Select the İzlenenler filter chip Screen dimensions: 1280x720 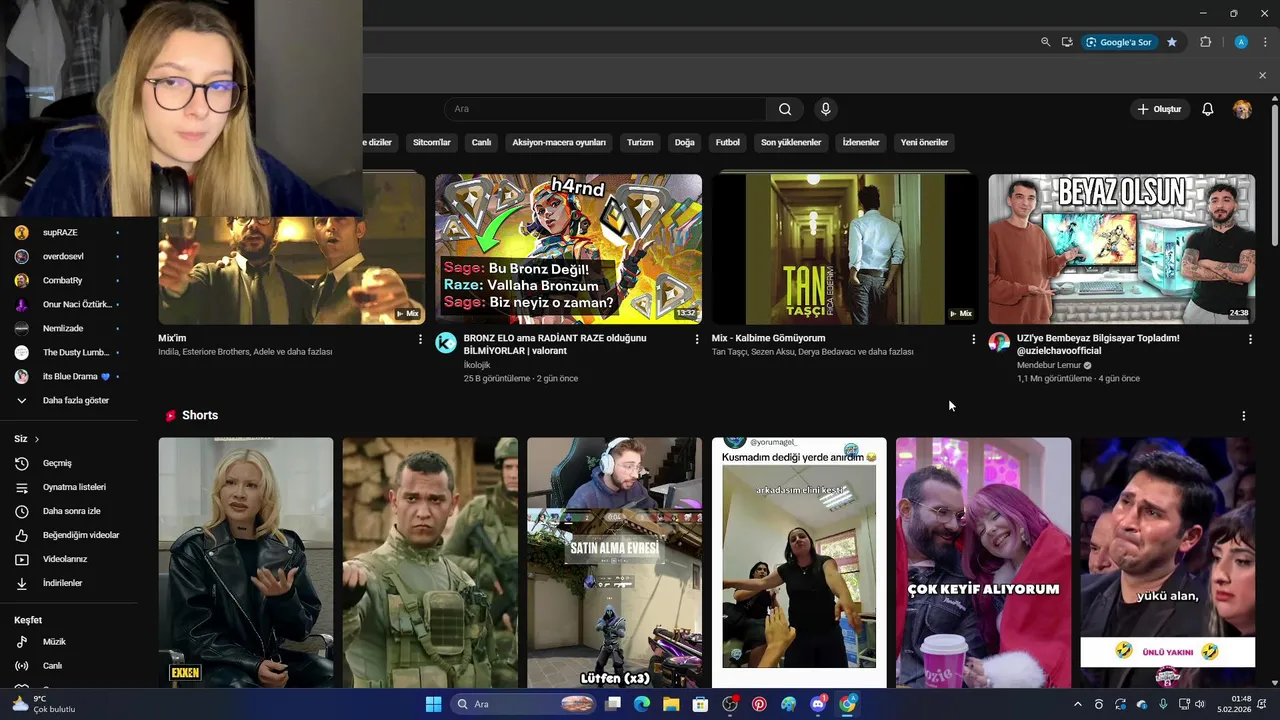pyautogui.click(x=861, y=142)
